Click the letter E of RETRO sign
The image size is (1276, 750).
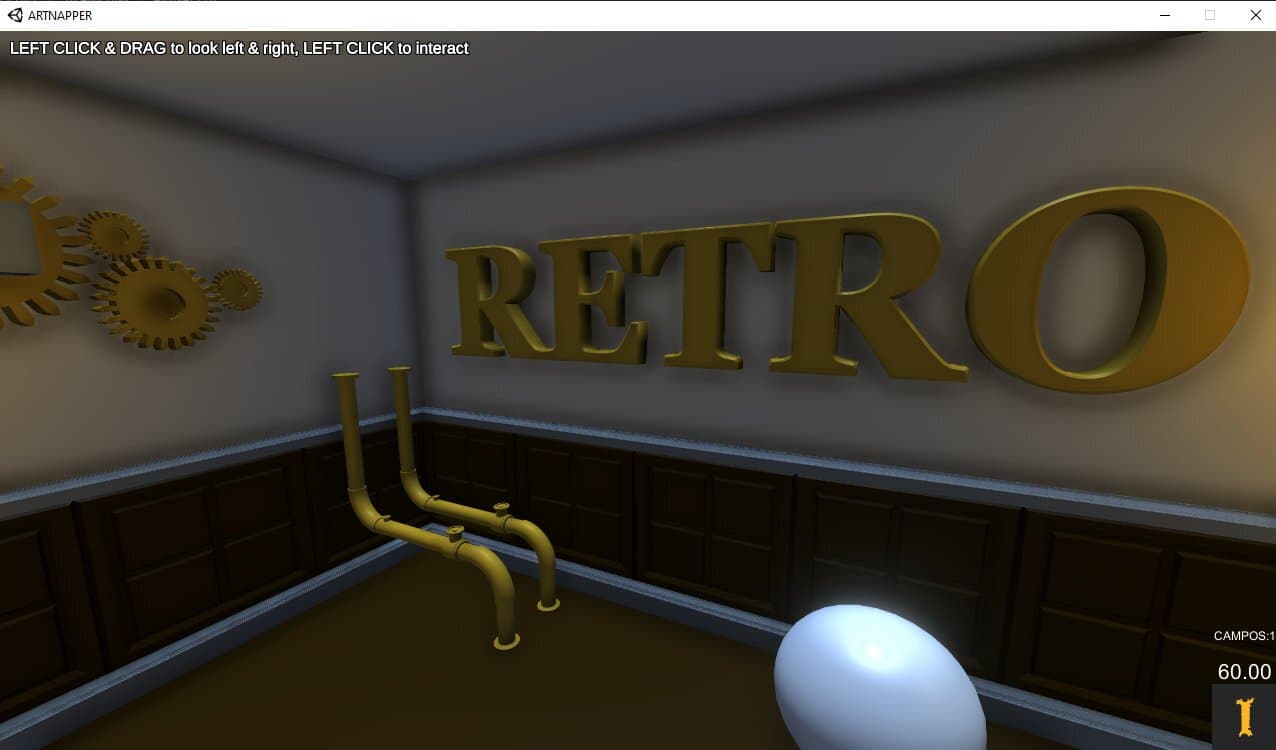point(594,300)
